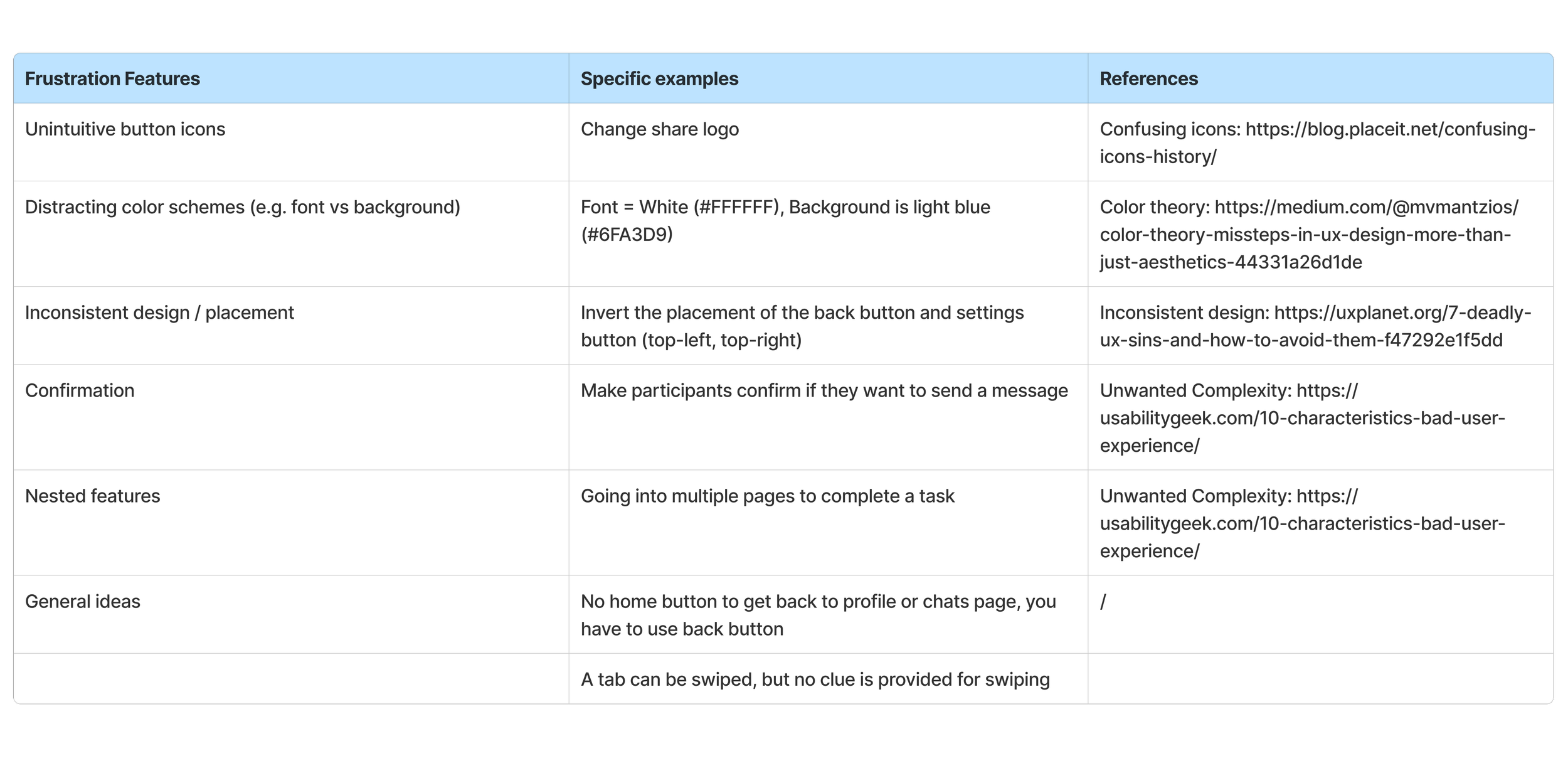1568x763 pixels.
Task: Select the Inconsistent design / placement cell
Action: 159,313
